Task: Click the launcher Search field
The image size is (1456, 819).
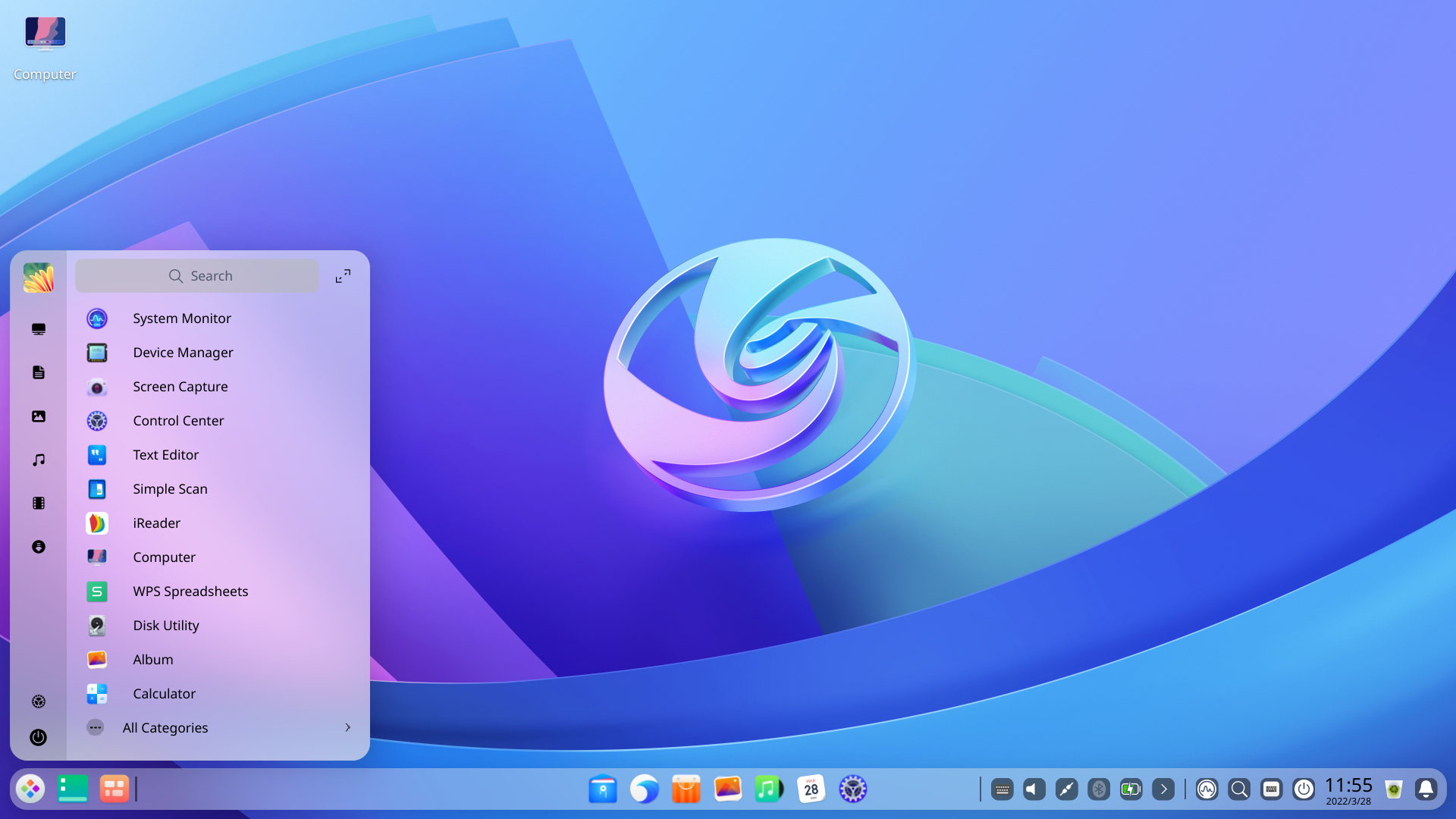Action: click(197, 276)
